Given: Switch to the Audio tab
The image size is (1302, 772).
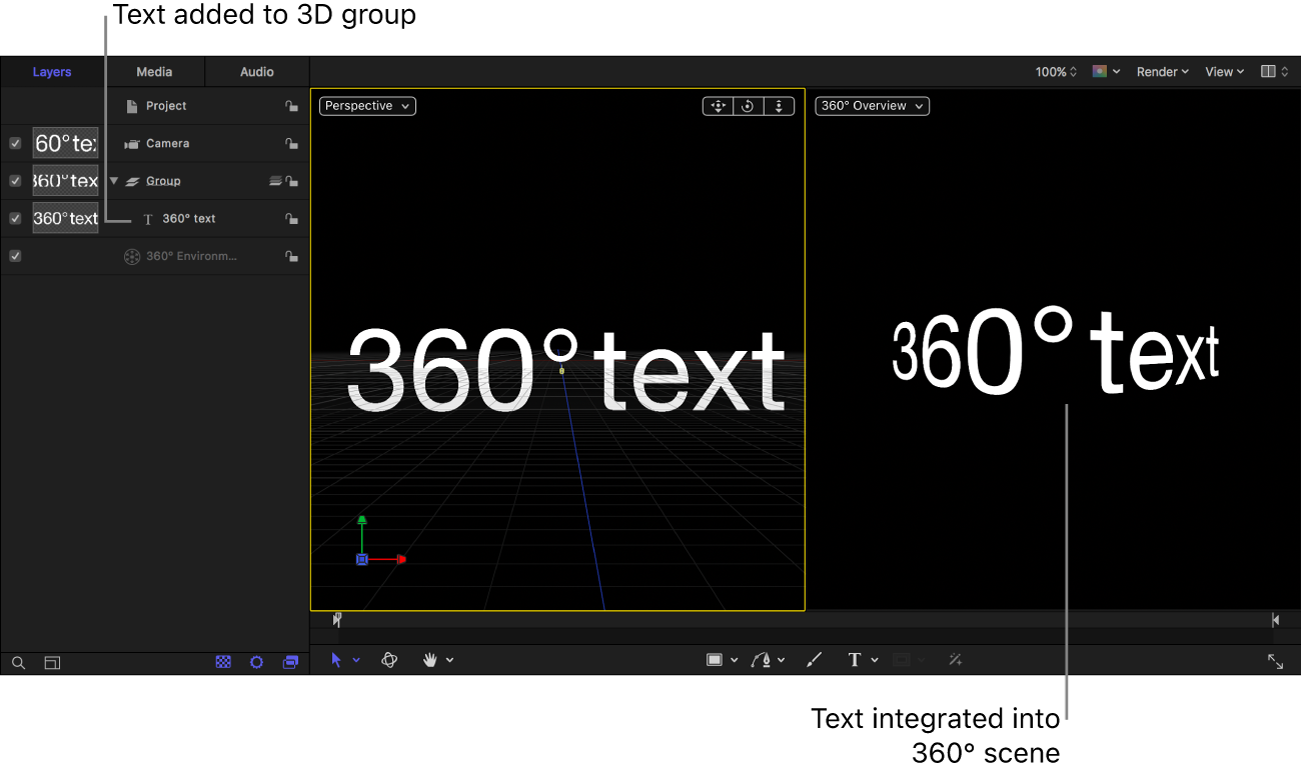Looking at the screenshot, I should (256, 71).
